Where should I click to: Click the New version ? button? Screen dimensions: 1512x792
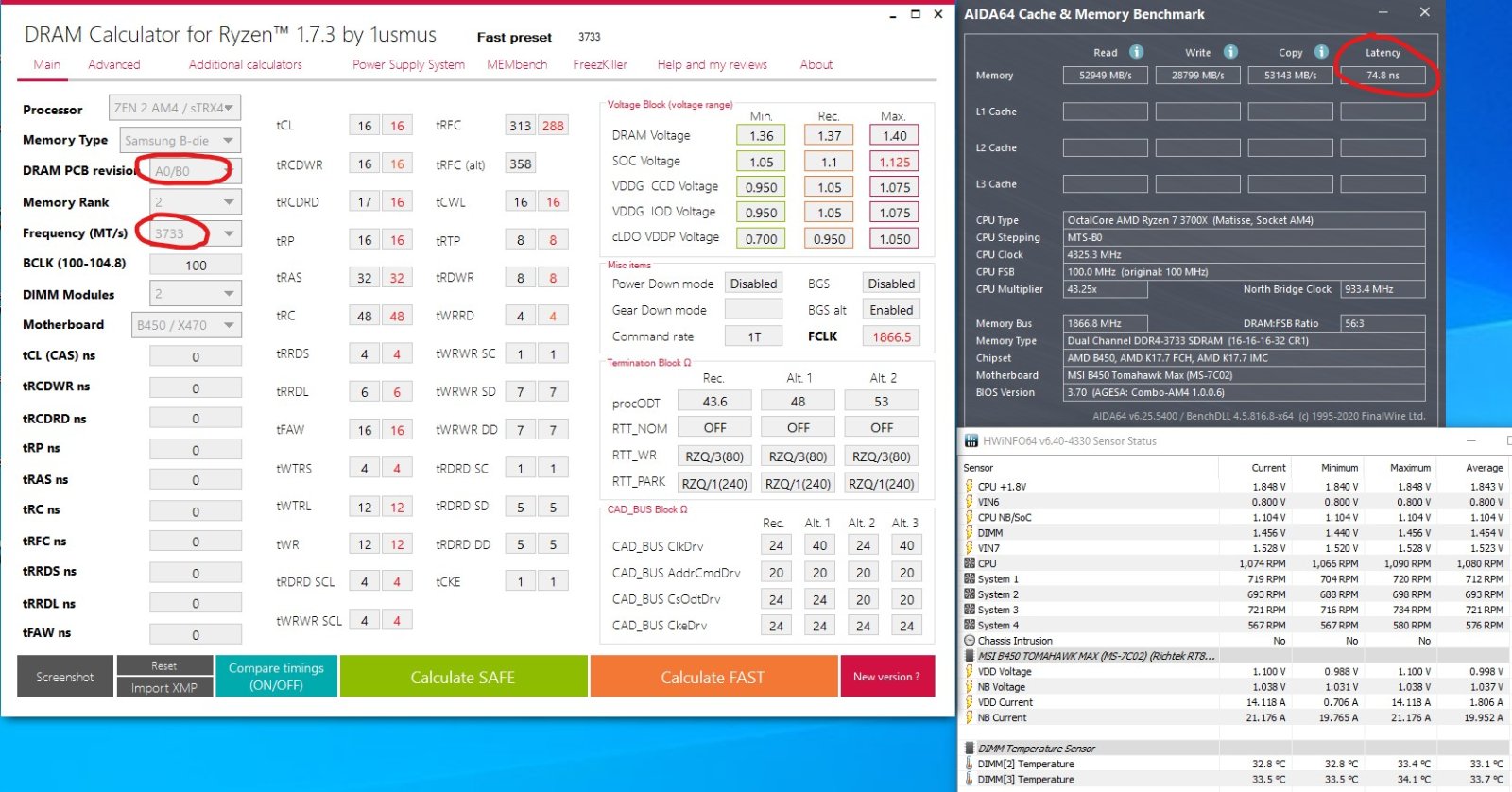tap(886, 677)
